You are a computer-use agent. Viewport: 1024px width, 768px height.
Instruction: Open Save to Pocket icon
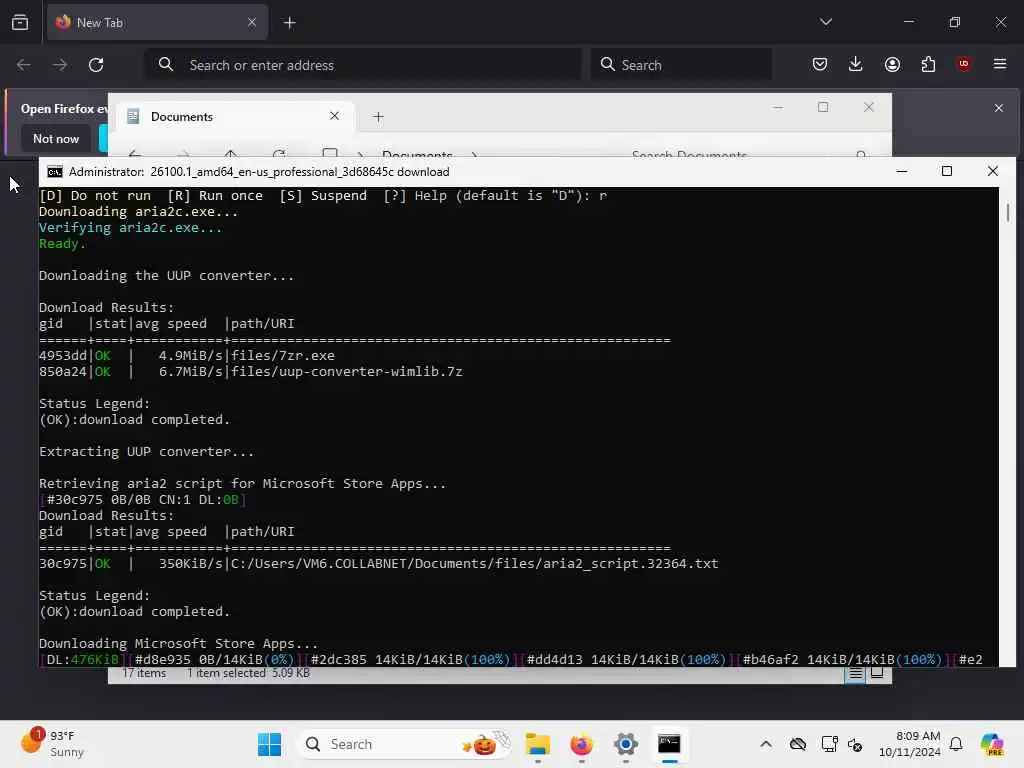coord(820,64)
